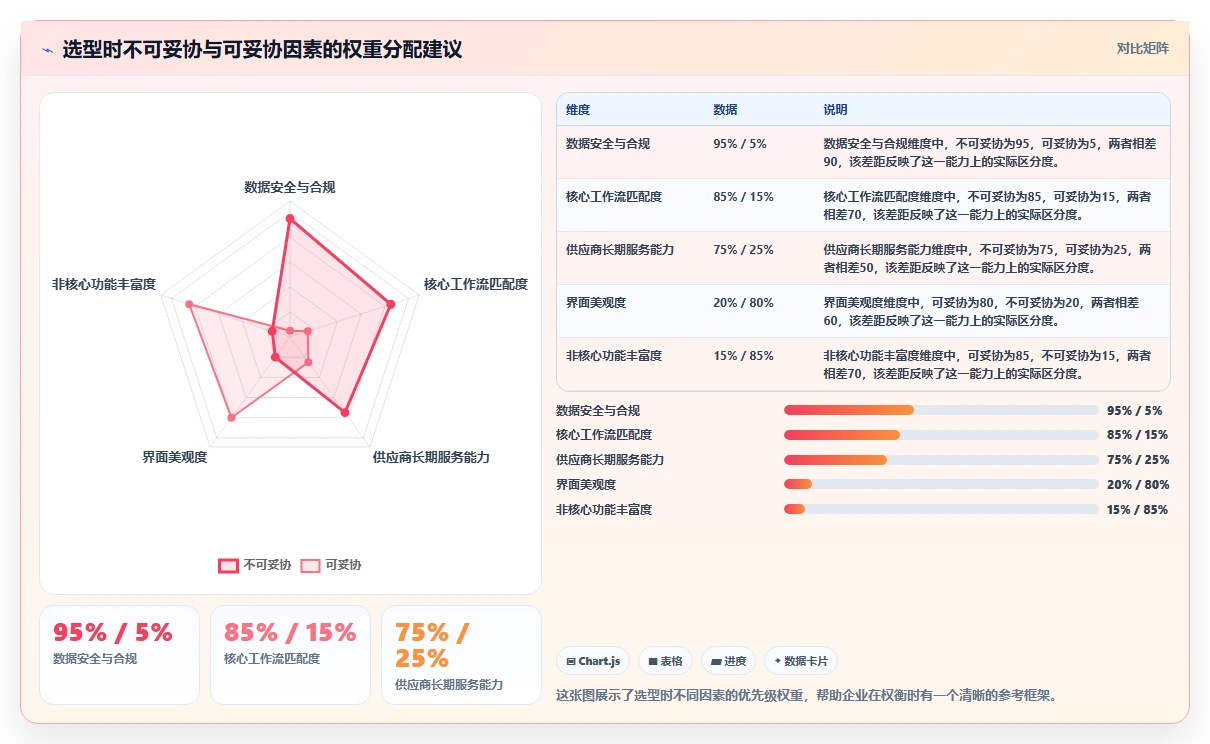Click the radar axis label 数据安全与合规

pos(290,187)
